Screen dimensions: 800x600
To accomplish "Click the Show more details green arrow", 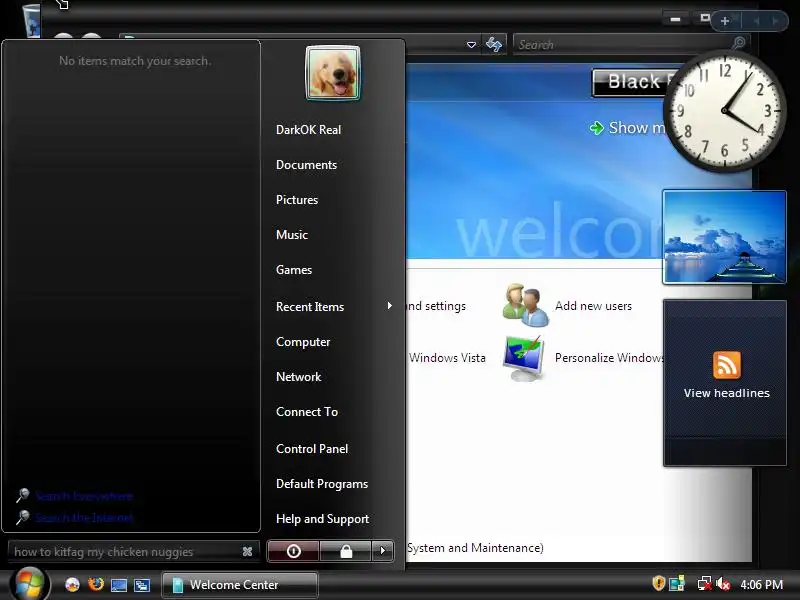I will (596, 128).
